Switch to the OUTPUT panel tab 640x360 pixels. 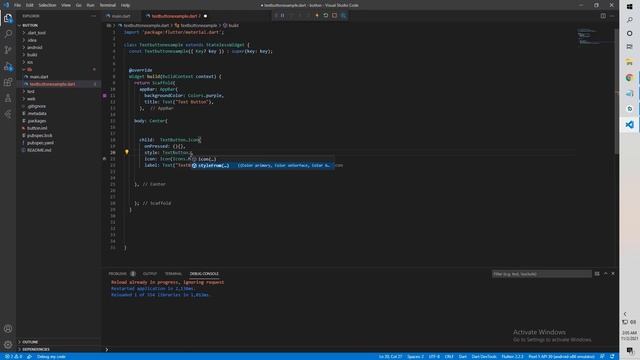(x=150, y=273)
